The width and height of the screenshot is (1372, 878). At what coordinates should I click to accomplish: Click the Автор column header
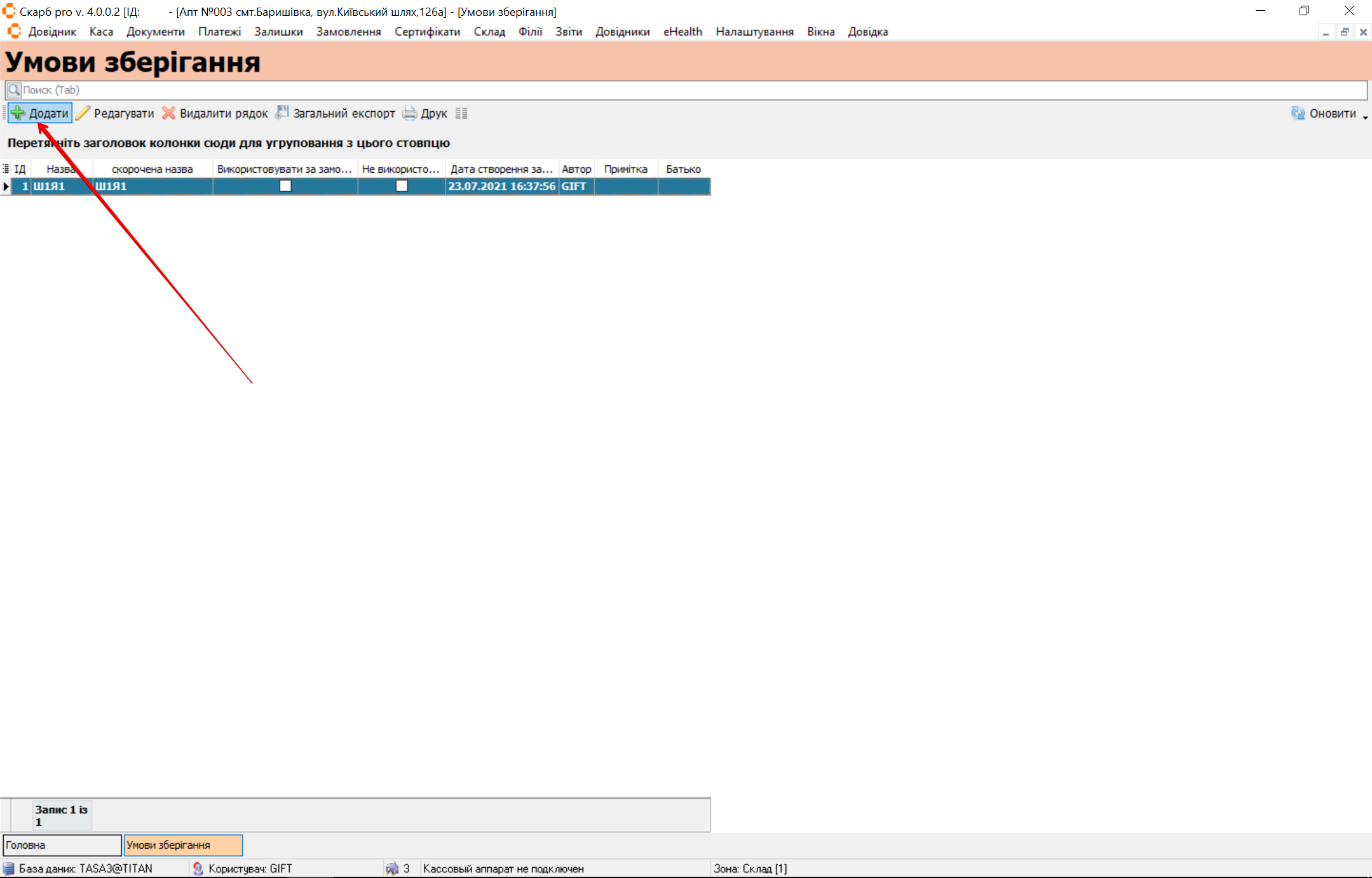point(576,169)
